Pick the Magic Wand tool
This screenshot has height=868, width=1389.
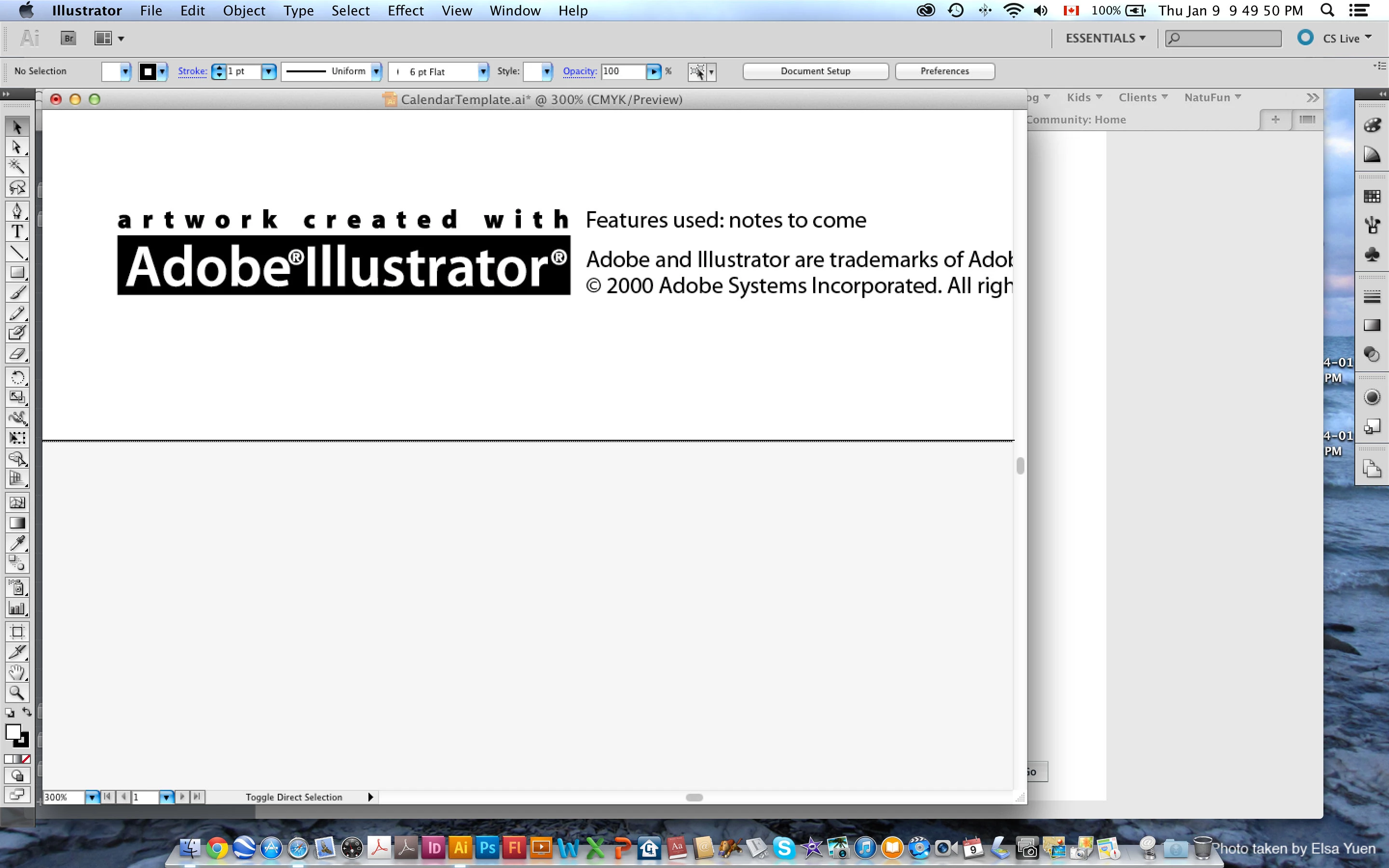click(x=17, y=166)
